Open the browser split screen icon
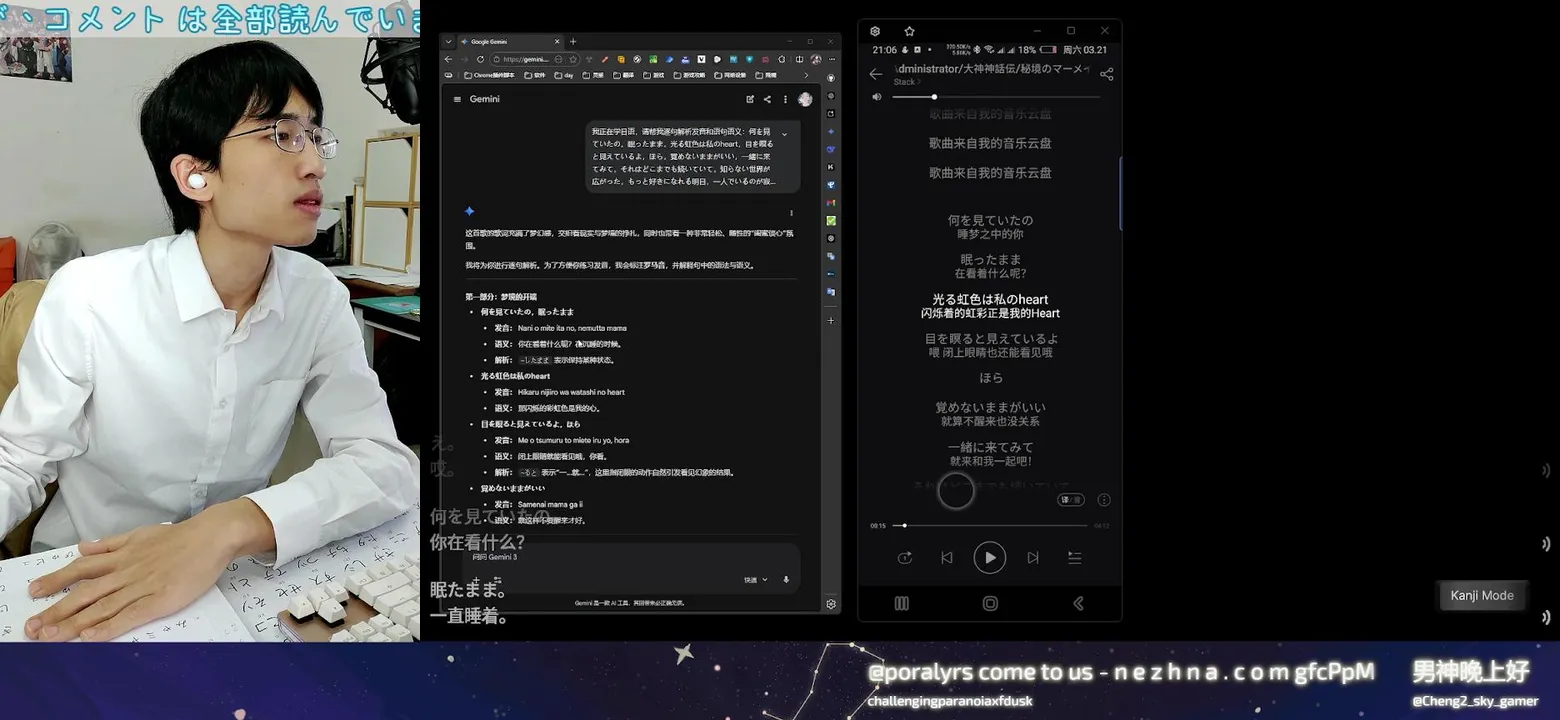 click(799, 59)
